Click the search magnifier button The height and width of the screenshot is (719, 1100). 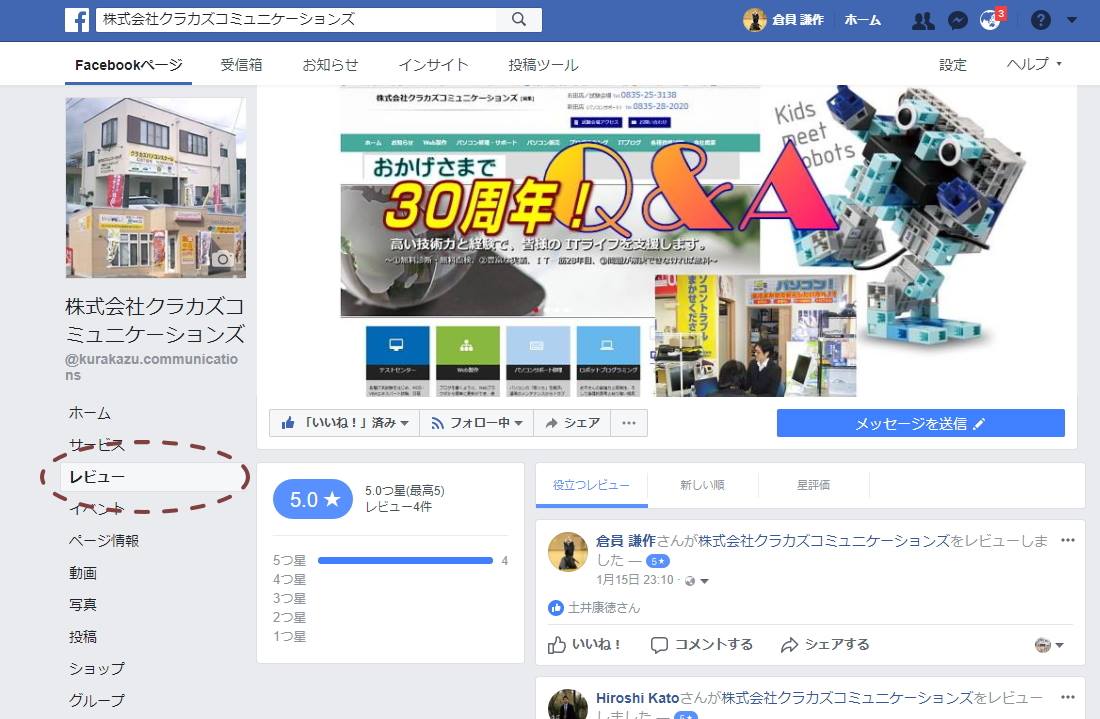click(518, 20)
